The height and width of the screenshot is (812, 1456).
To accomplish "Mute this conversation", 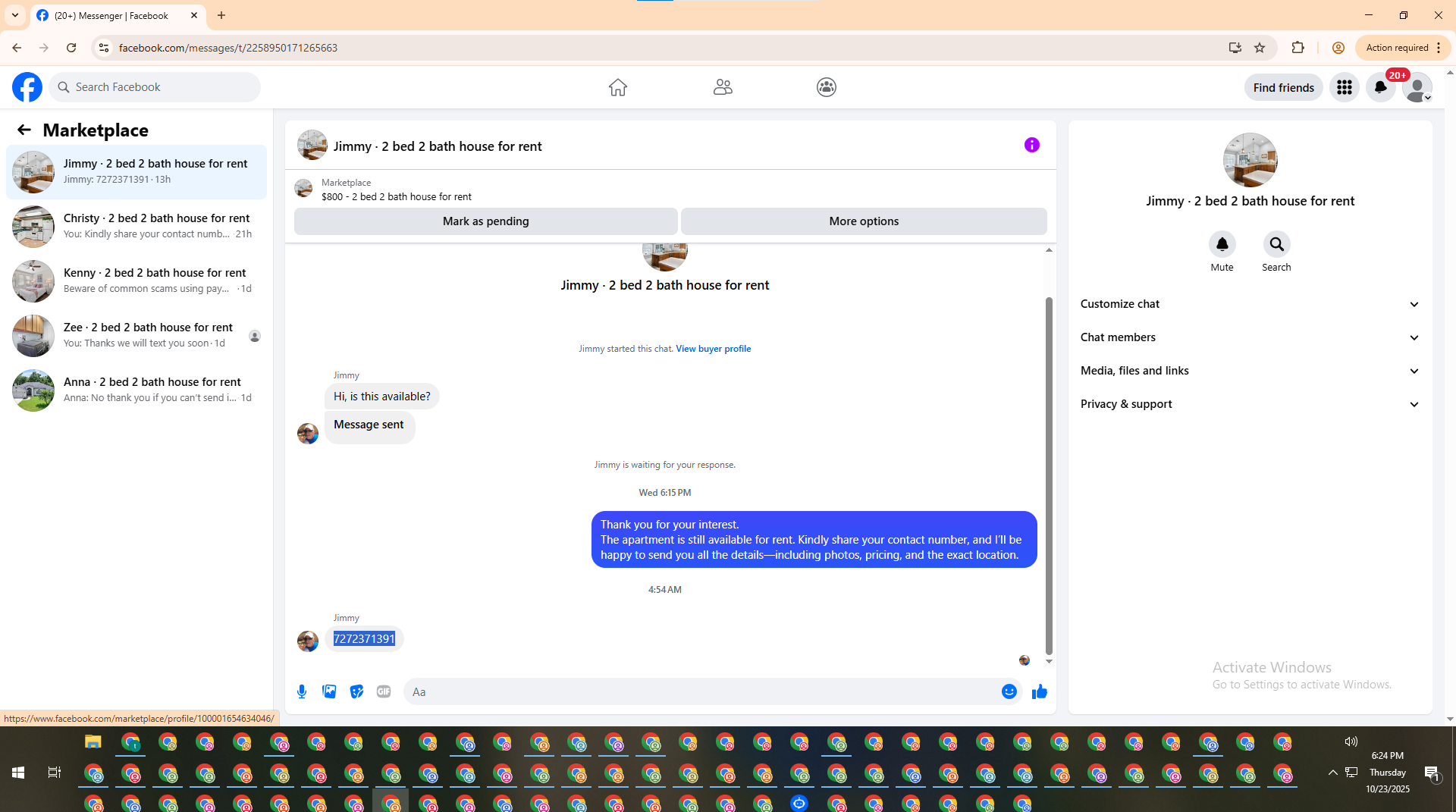I will point(1222,244).
